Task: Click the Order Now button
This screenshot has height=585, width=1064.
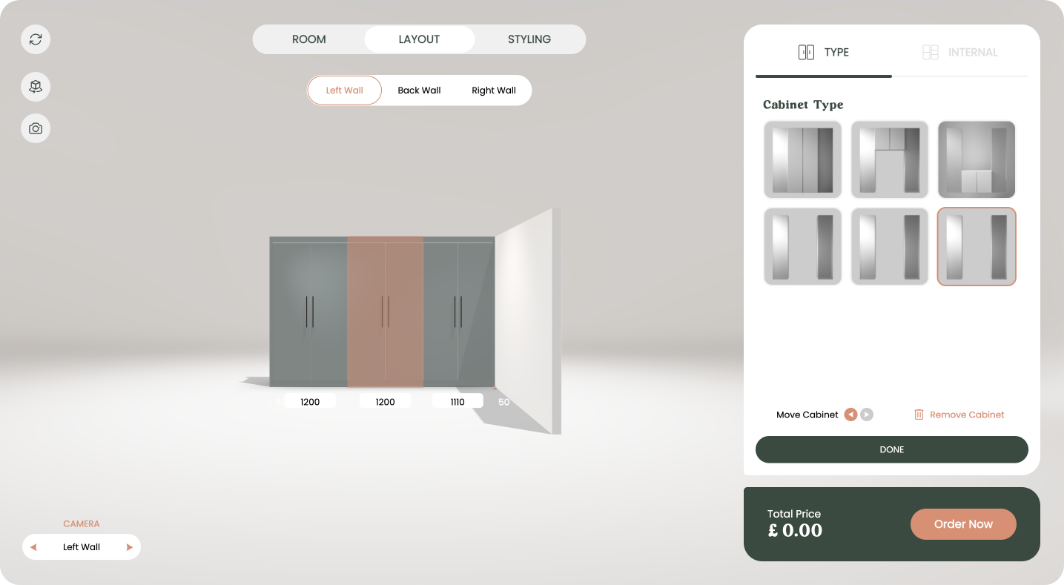Action: 963,524
